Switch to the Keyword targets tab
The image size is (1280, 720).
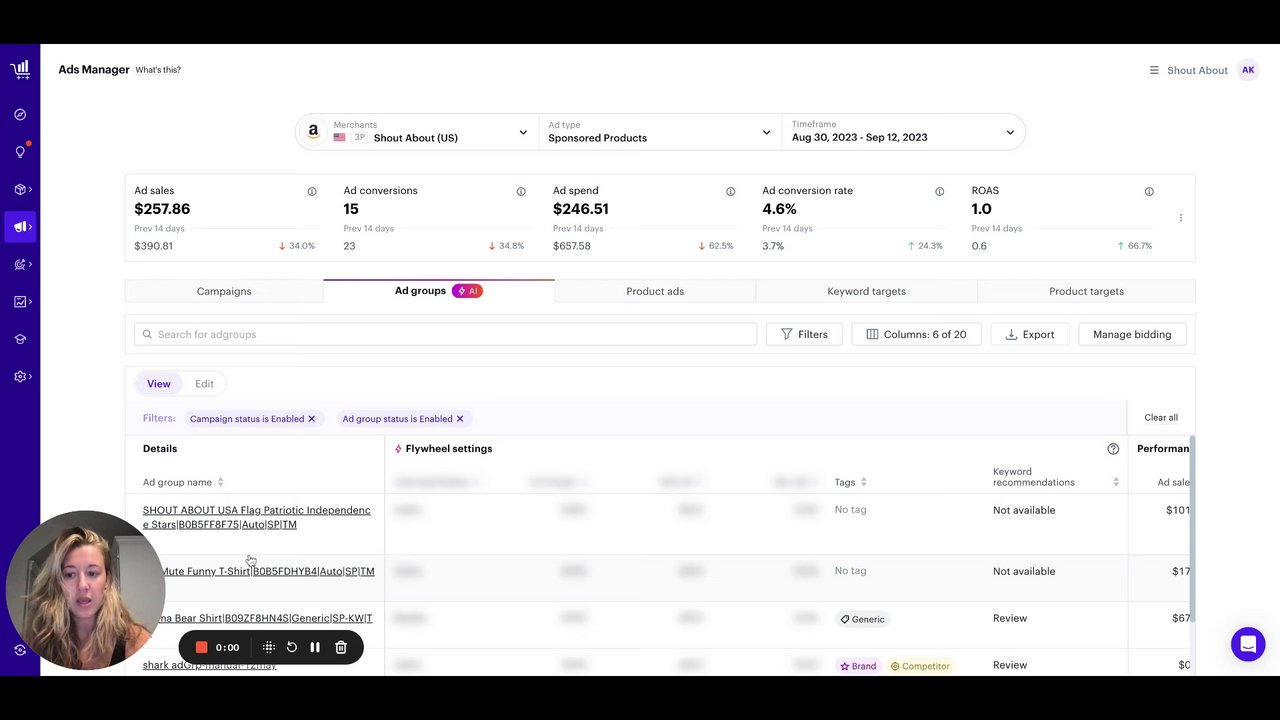click(x=866, y=291)
